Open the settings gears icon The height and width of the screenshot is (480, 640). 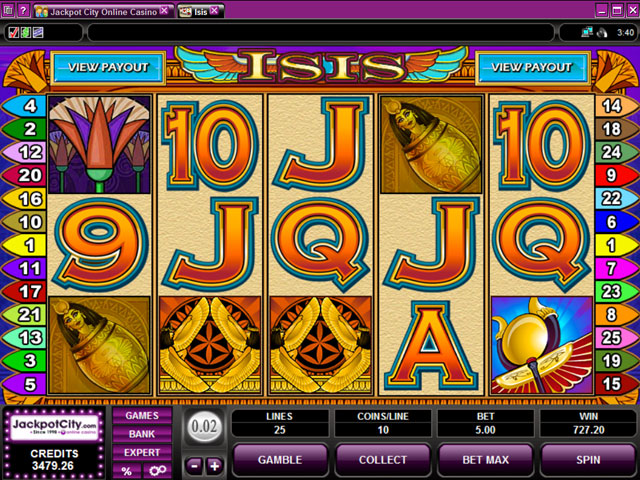(158, 471)
